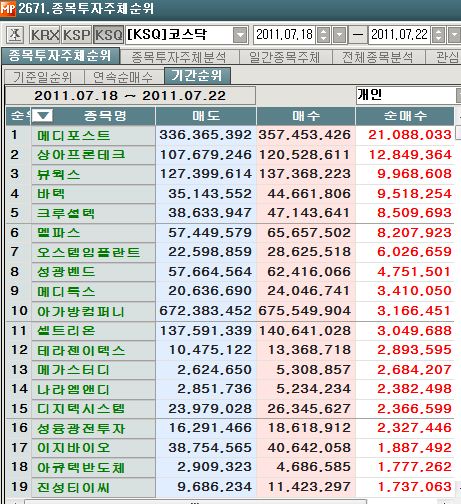Screen dimensions: 461x504
Task: Click net buy value 3,049,688
Action: pos(414,331)
